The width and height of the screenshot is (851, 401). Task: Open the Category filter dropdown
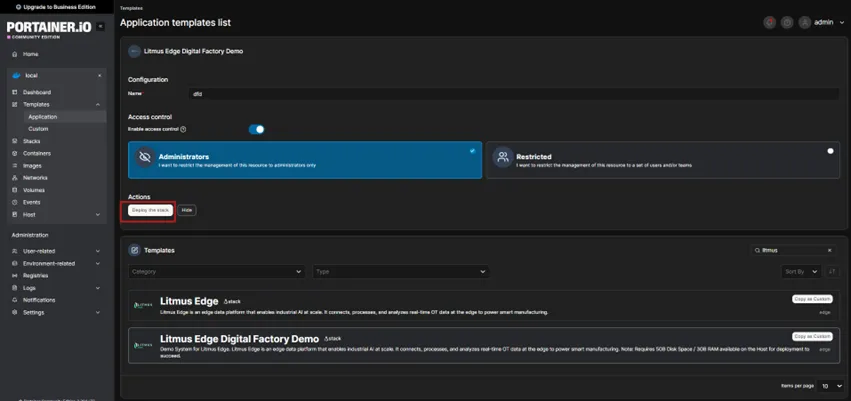(x=217, y=271)
